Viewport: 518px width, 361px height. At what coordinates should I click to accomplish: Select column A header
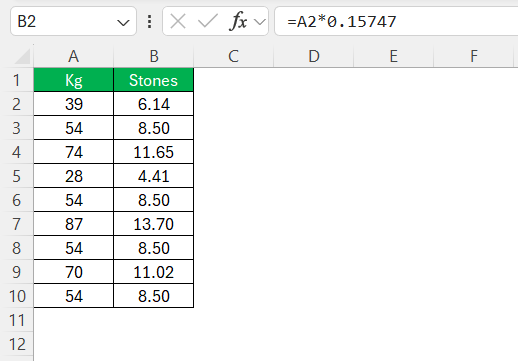74,56
